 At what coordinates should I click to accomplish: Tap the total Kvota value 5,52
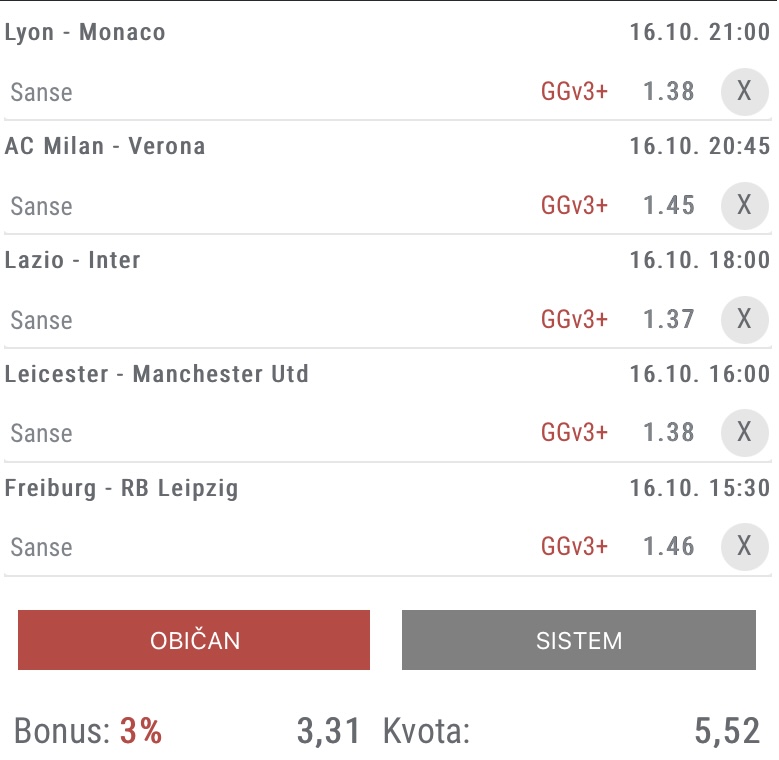click(727, 731)
